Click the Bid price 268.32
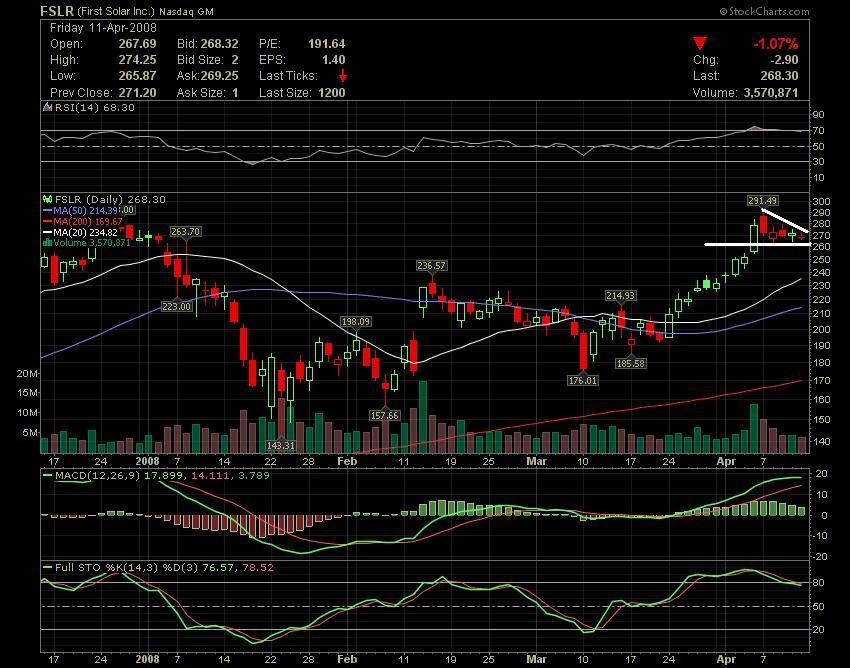Viewport: 850px width, 668px height. point(220,44)
